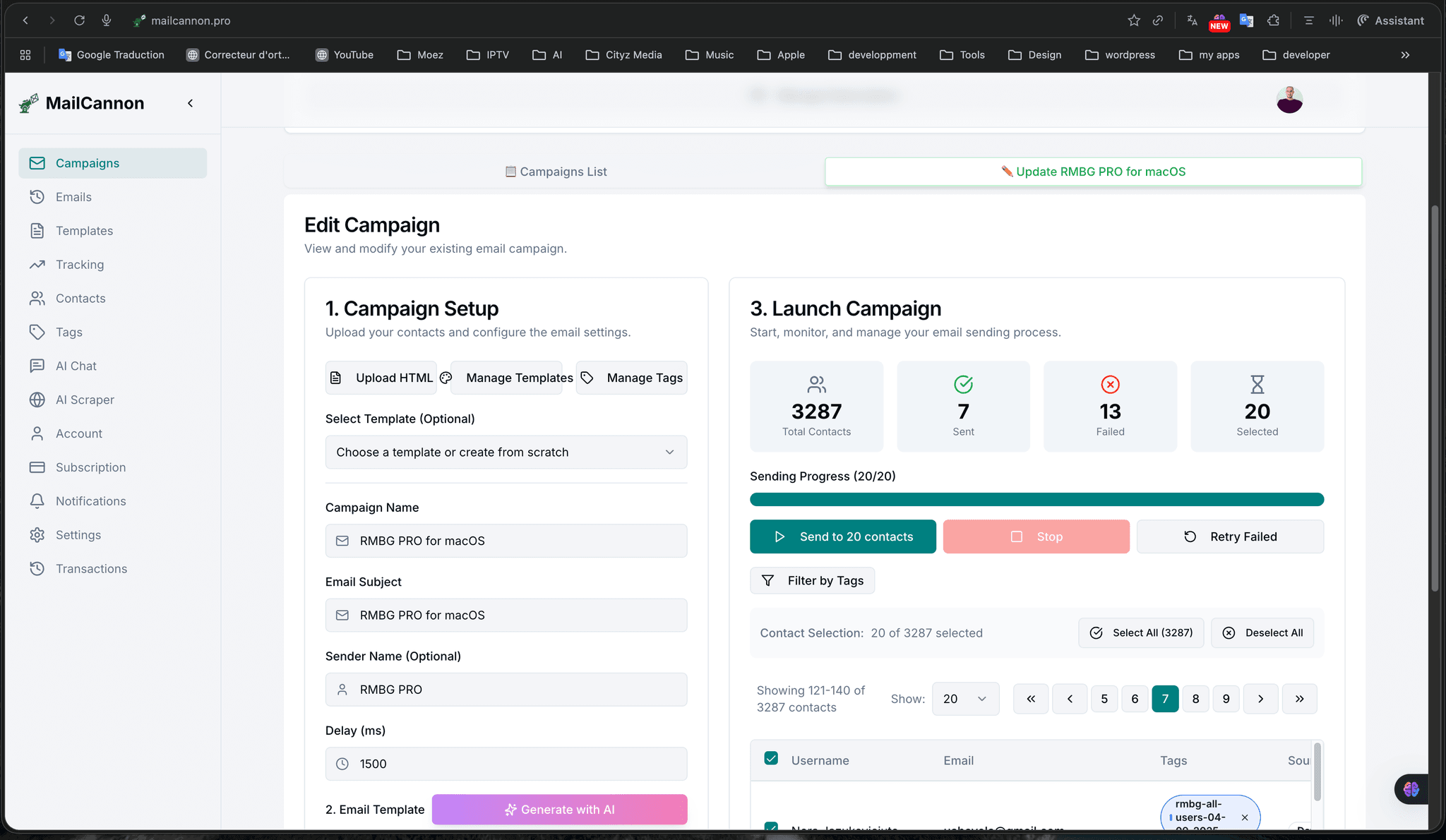Open the Update RMBG PRO tab
Screen dimensions: 1446x840
1094,171
